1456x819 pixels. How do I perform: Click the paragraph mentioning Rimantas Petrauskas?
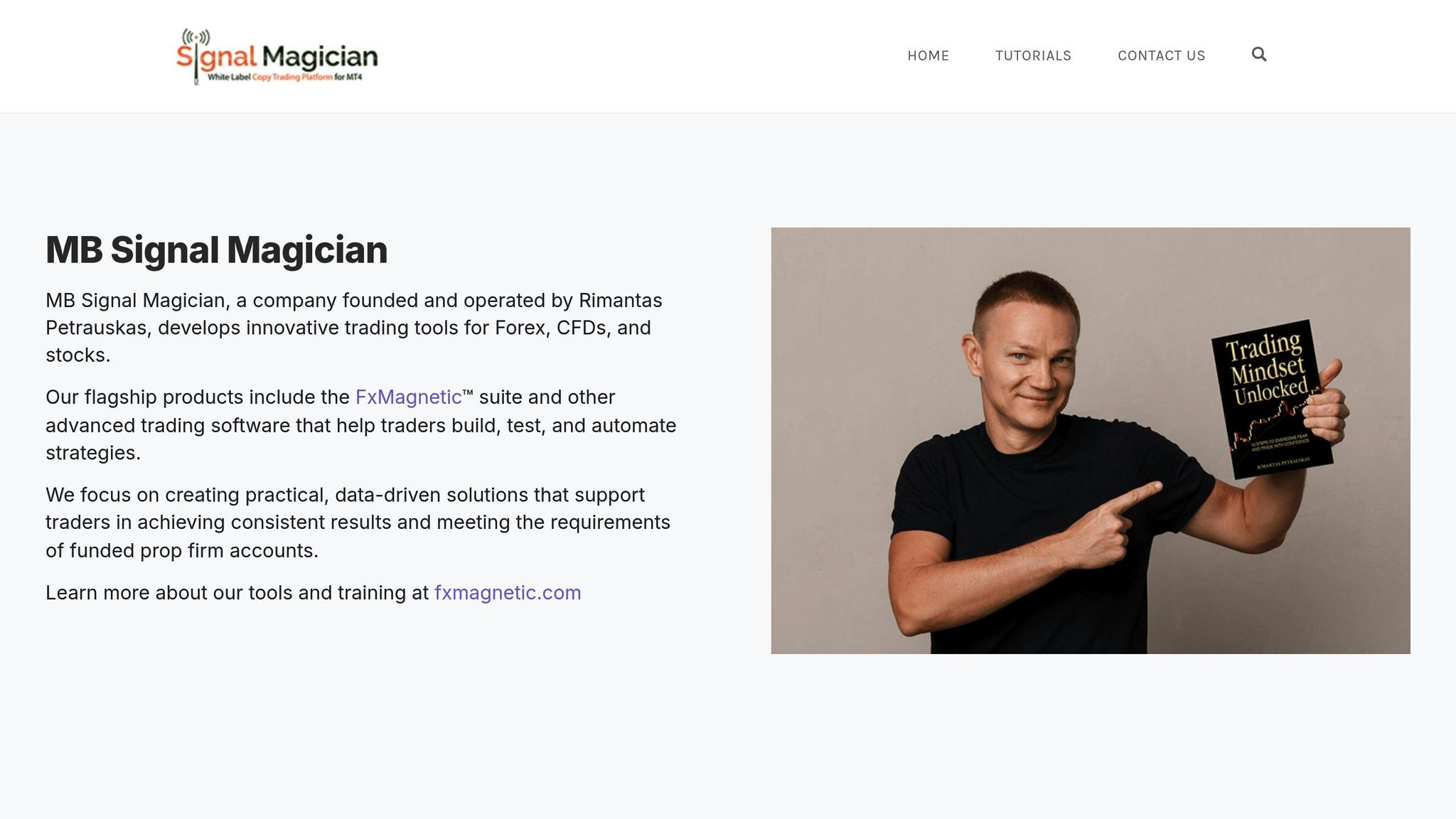[353, 328]
